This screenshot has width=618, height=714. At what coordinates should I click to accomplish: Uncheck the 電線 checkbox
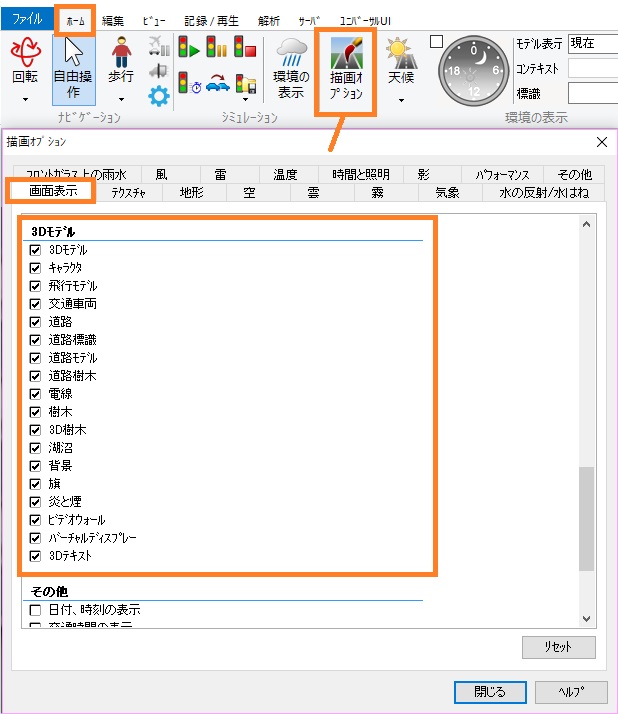point(35,394)
